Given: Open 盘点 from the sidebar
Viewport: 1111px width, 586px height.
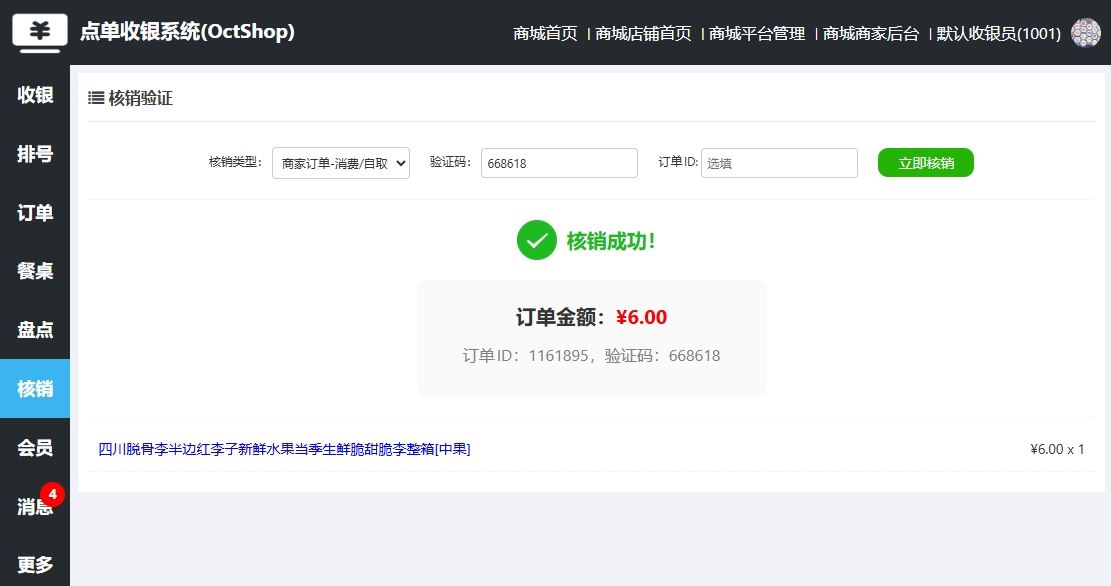Looking at the screenshot, I should 35,329.
